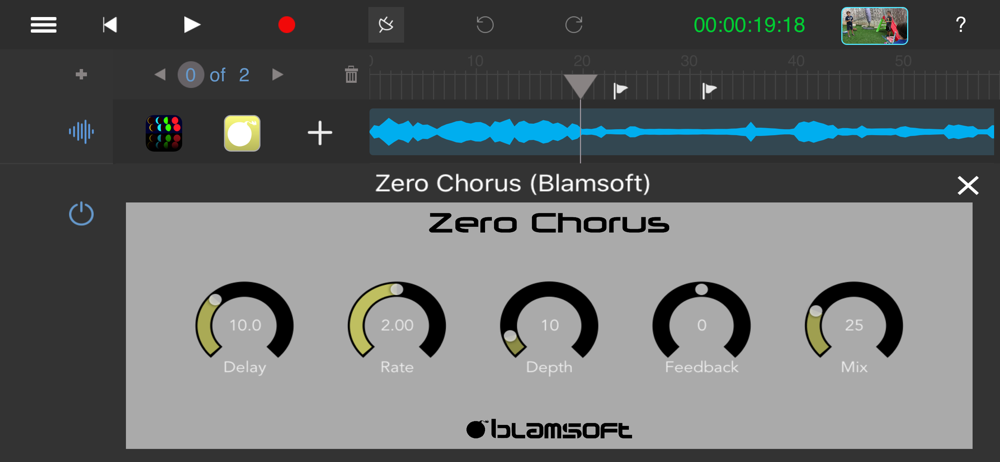Undo the last action
Viewport: 1000px width, 462px height.
coord(485,25)
